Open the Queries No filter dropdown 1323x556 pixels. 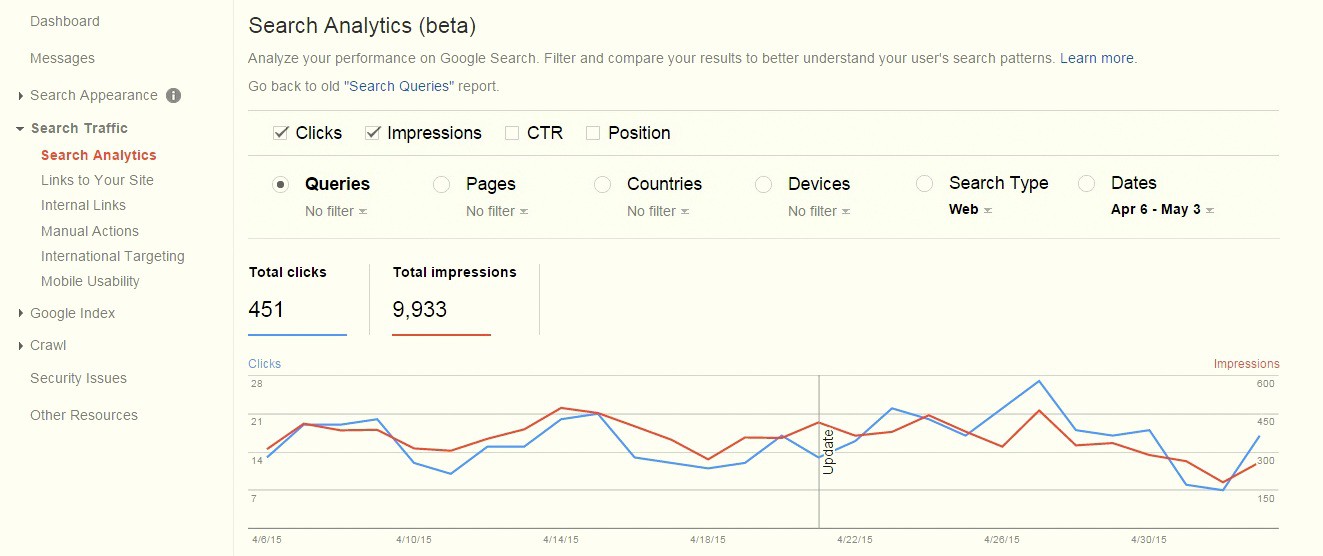[x=336, y=211]
